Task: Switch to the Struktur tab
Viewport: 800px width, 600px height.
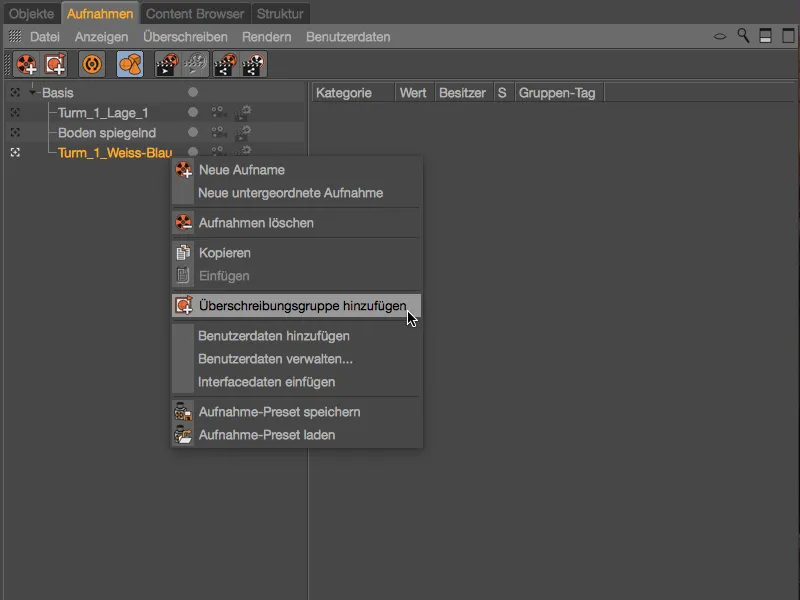Action: point(280,14)
